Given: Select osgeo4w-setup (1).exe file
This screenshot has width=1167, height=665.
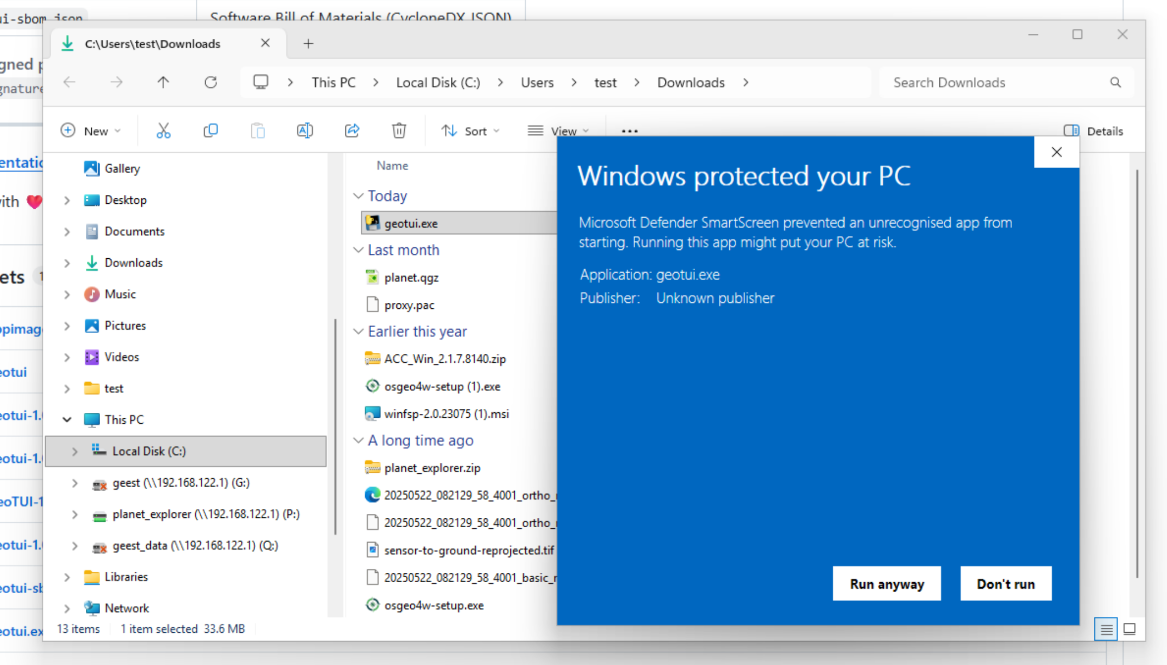Looking at the screenshot, I should (x=442, y=387).
